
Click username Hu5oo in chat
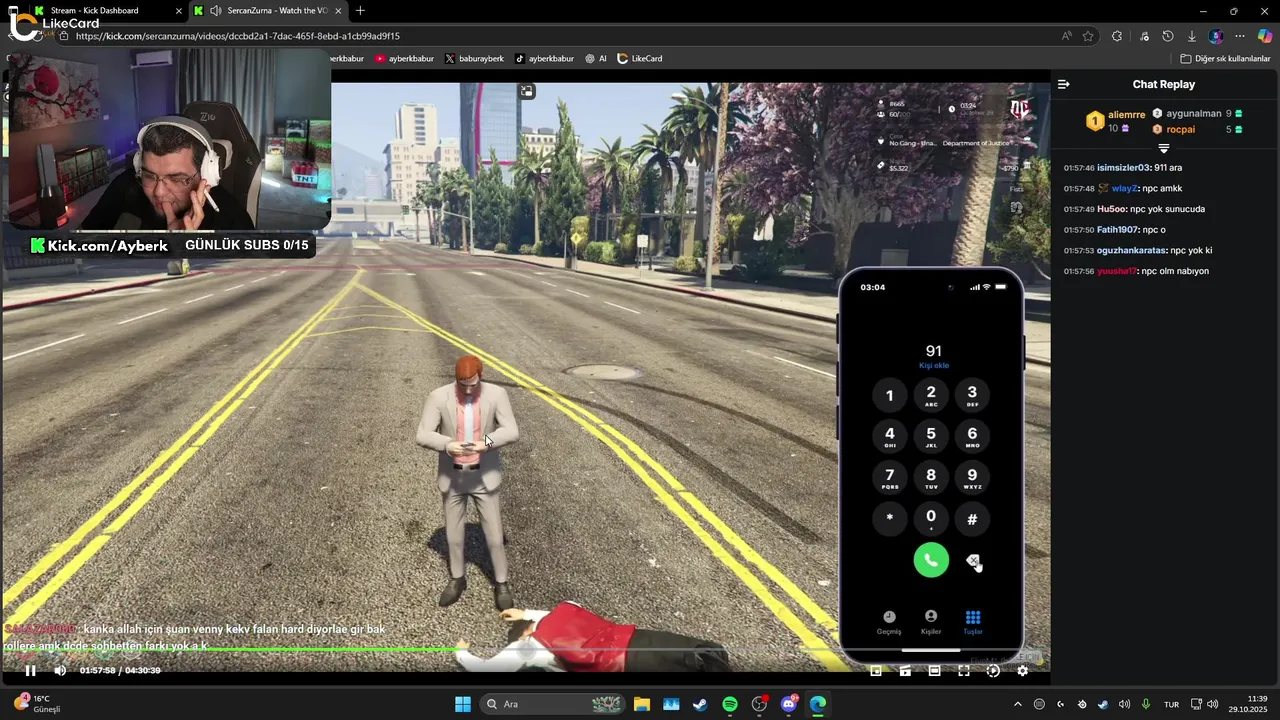(1112, 209)
